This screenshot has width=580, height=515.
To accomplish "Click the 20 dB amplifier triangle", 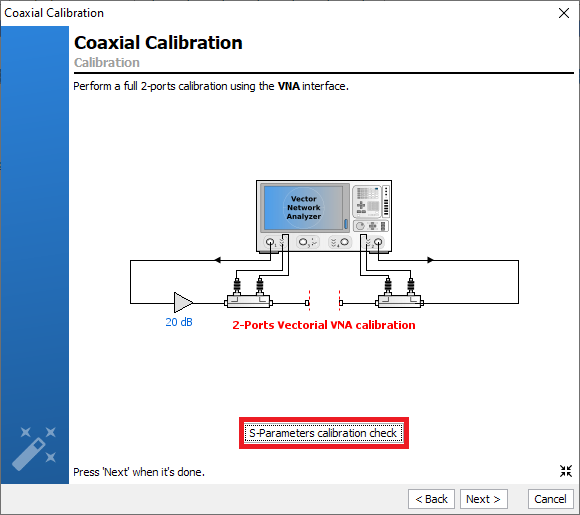I will [183, 303].
